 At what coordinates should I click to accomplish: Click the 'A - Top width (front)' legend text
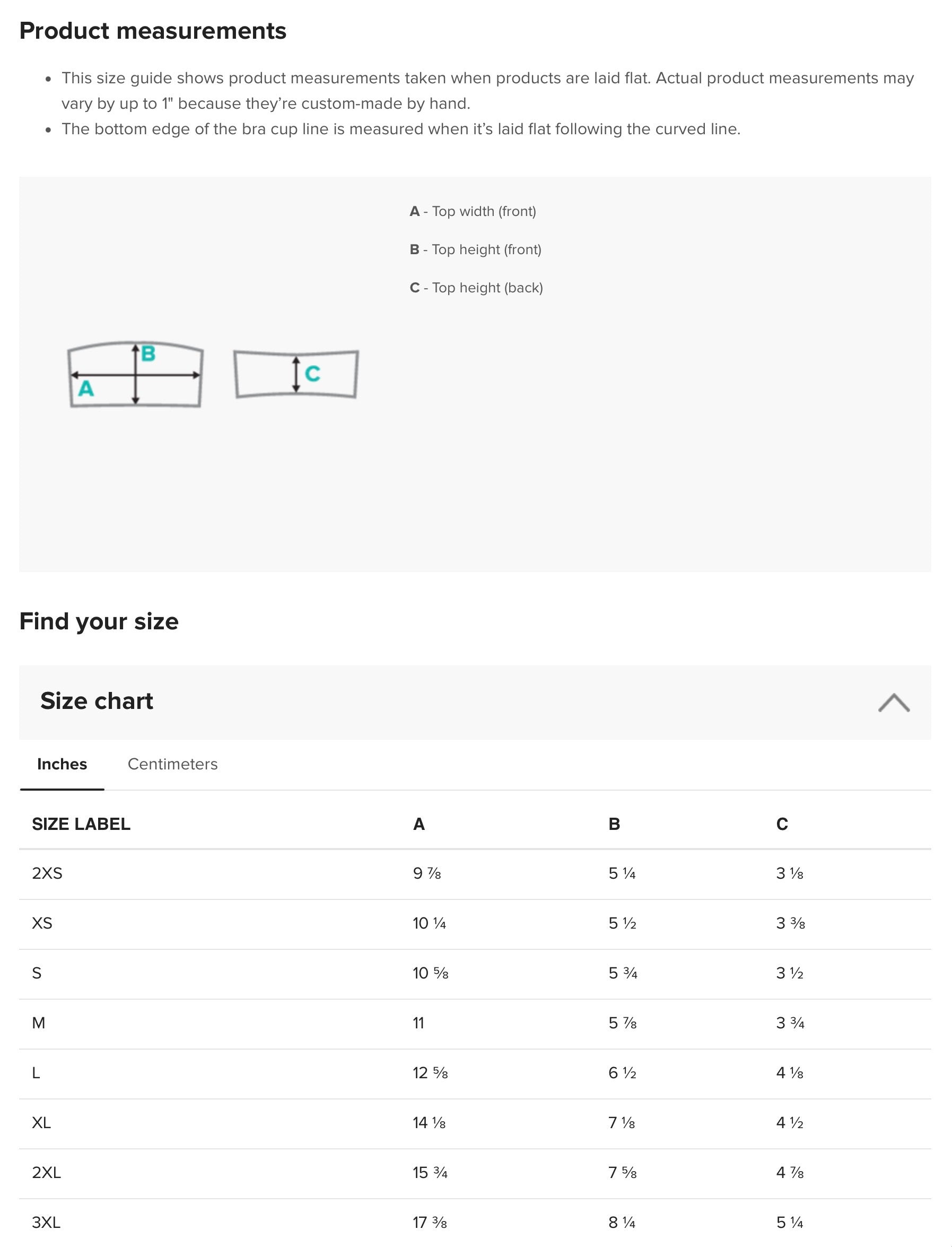tap(473, 211)
